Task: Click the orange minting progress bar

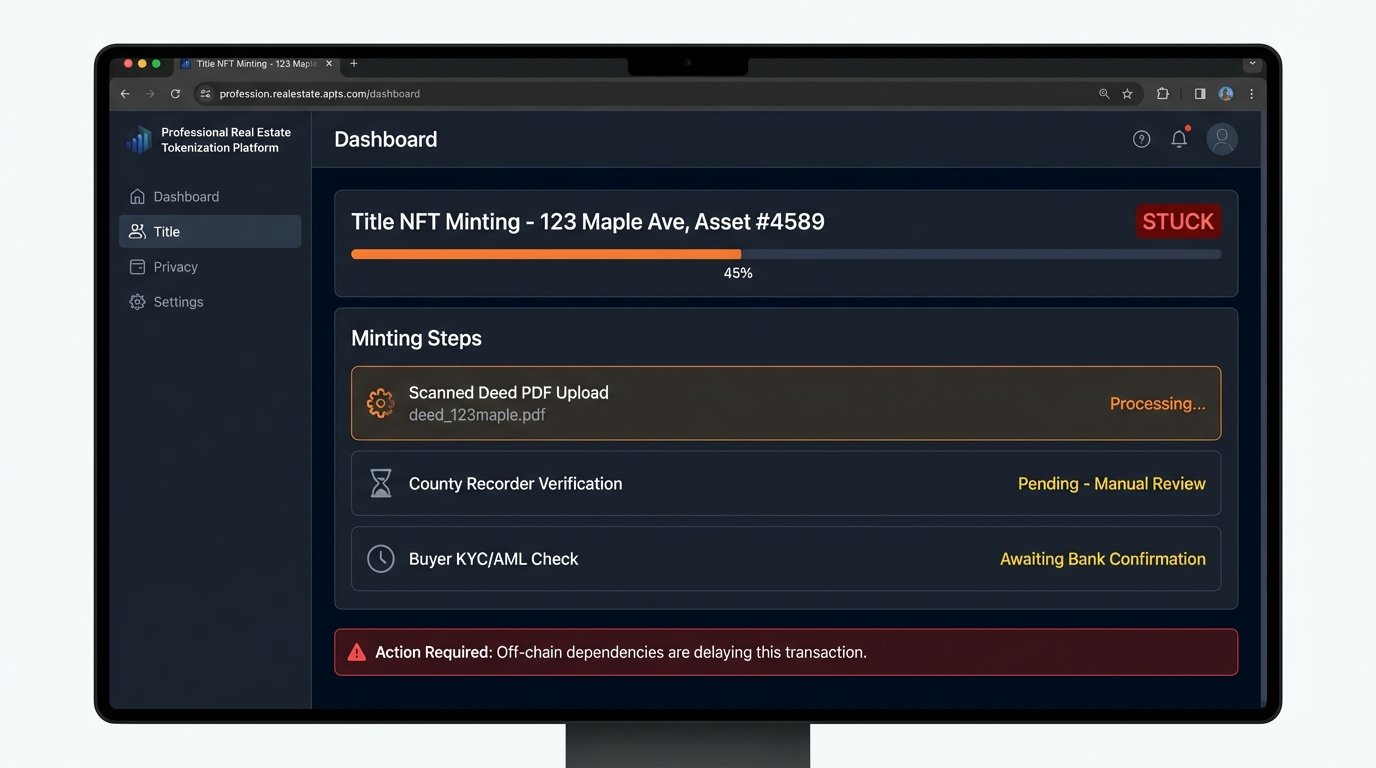Action: click(x=546, y=255)
